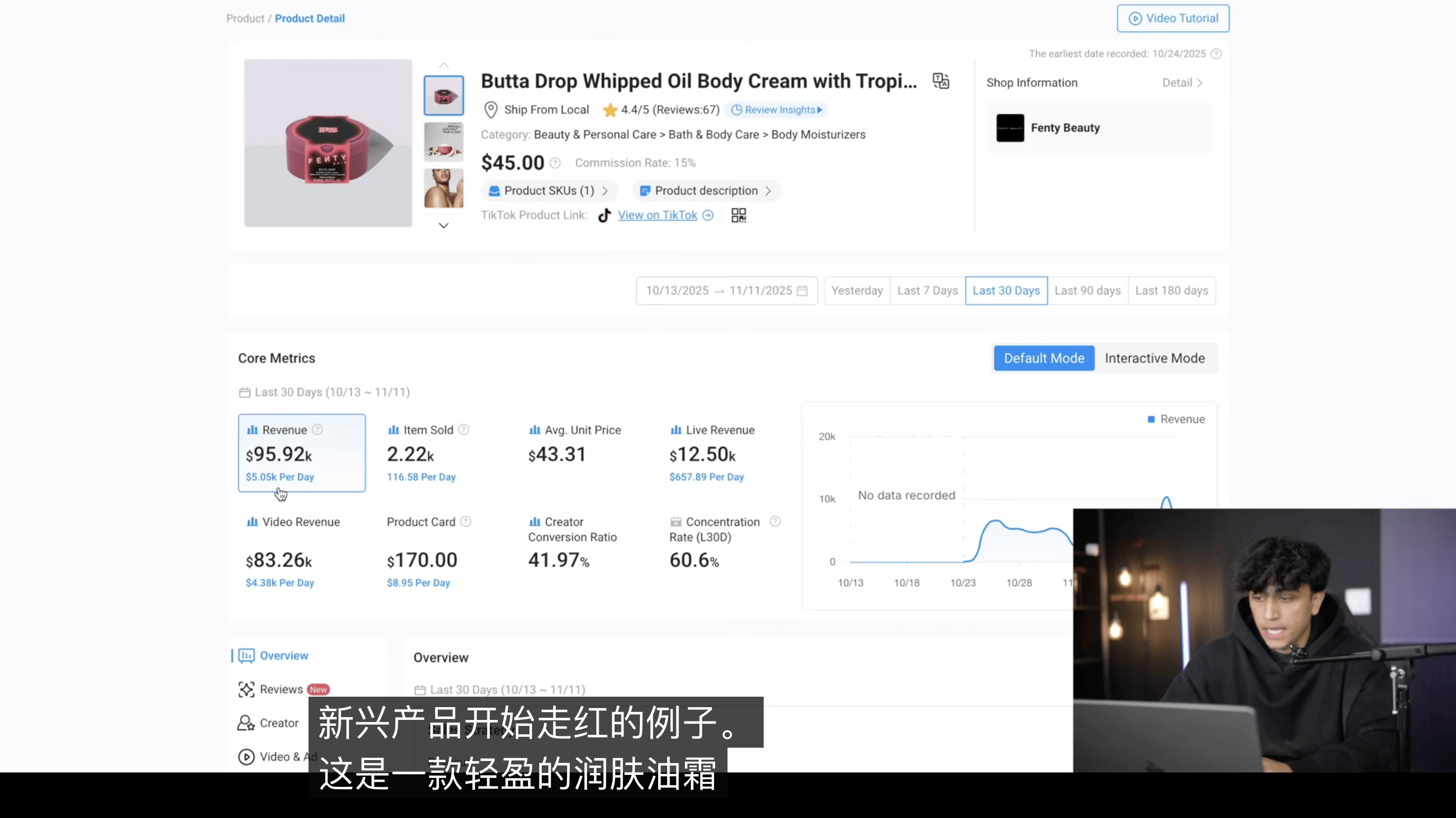Click the location pin icon by Ship From Local

point(491,109)
